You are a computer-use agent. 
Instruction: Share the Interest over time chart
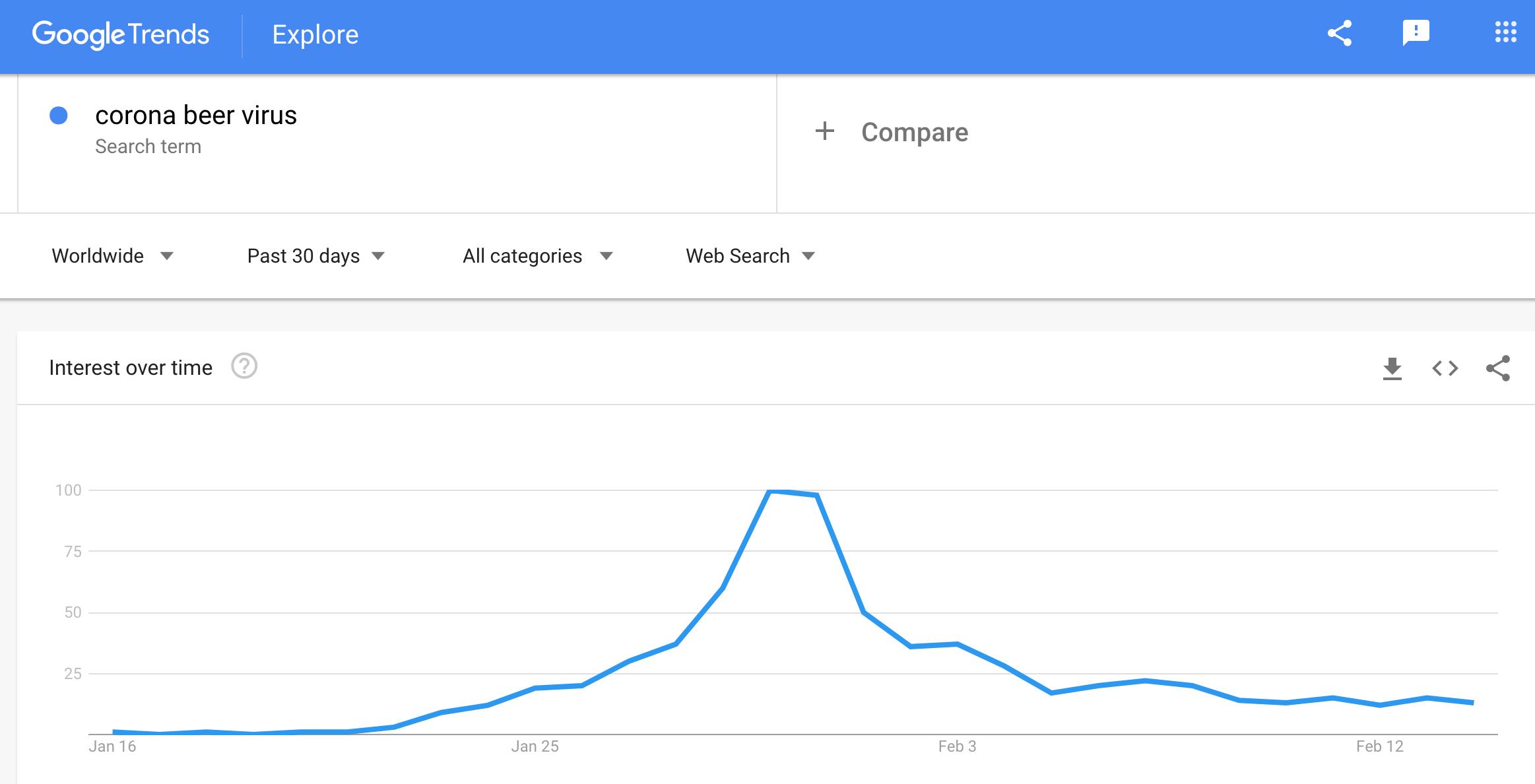pyautogui.click(x=1498, y=368)
